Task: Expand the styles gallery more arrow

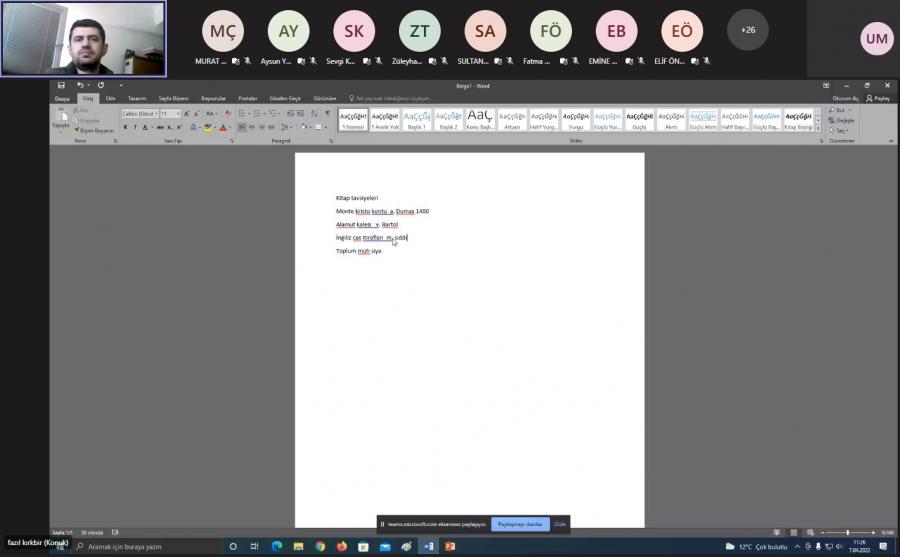Action: (x=818, y=129)
